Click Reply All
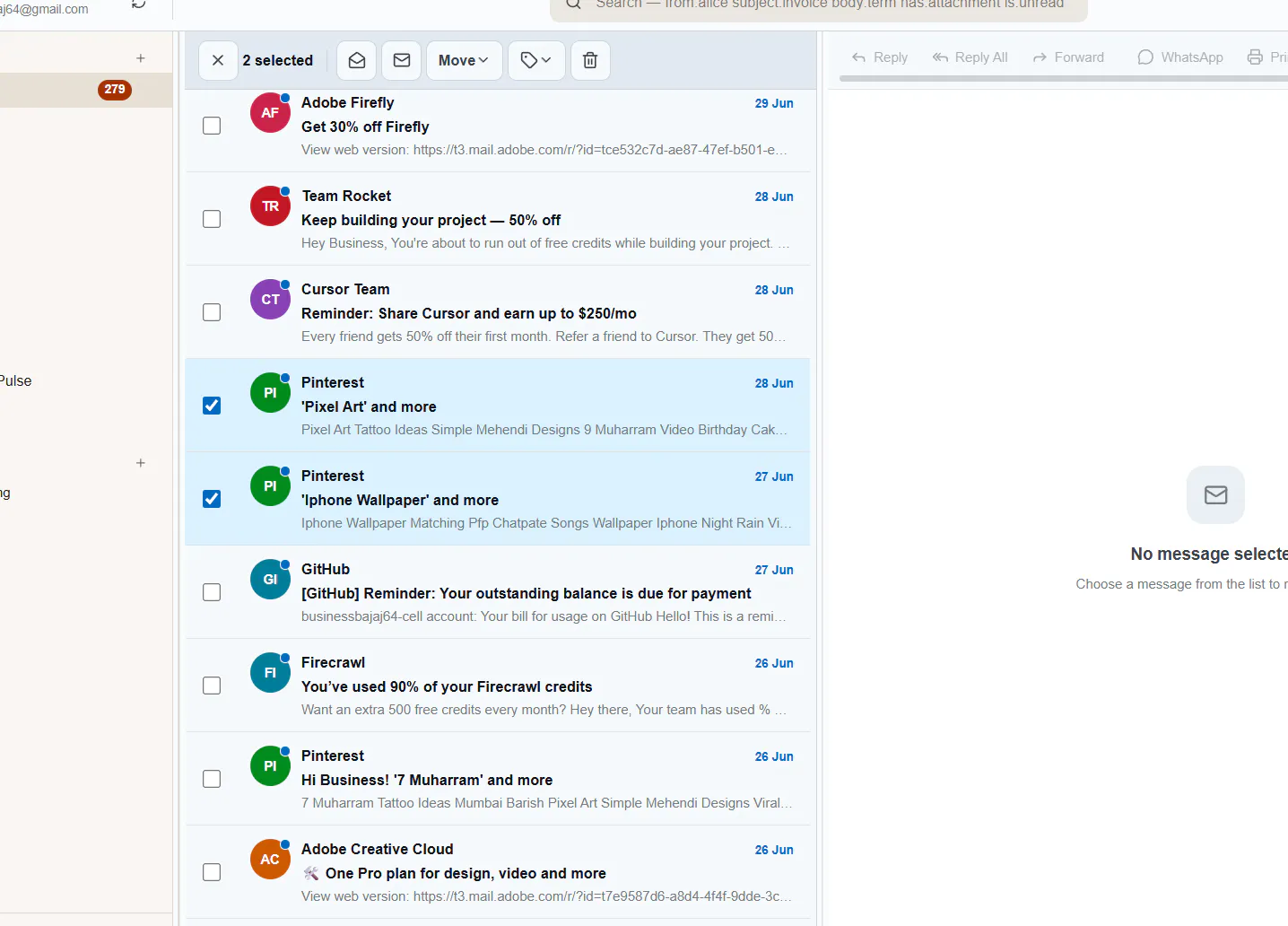Screen dimensions: 1288x926 970,57
